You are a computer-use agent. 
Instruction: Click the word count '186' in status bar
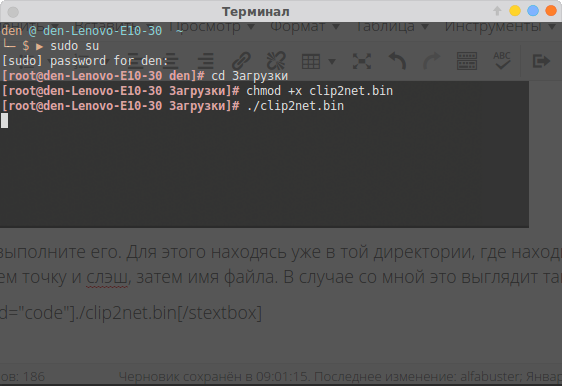[34, 377]
